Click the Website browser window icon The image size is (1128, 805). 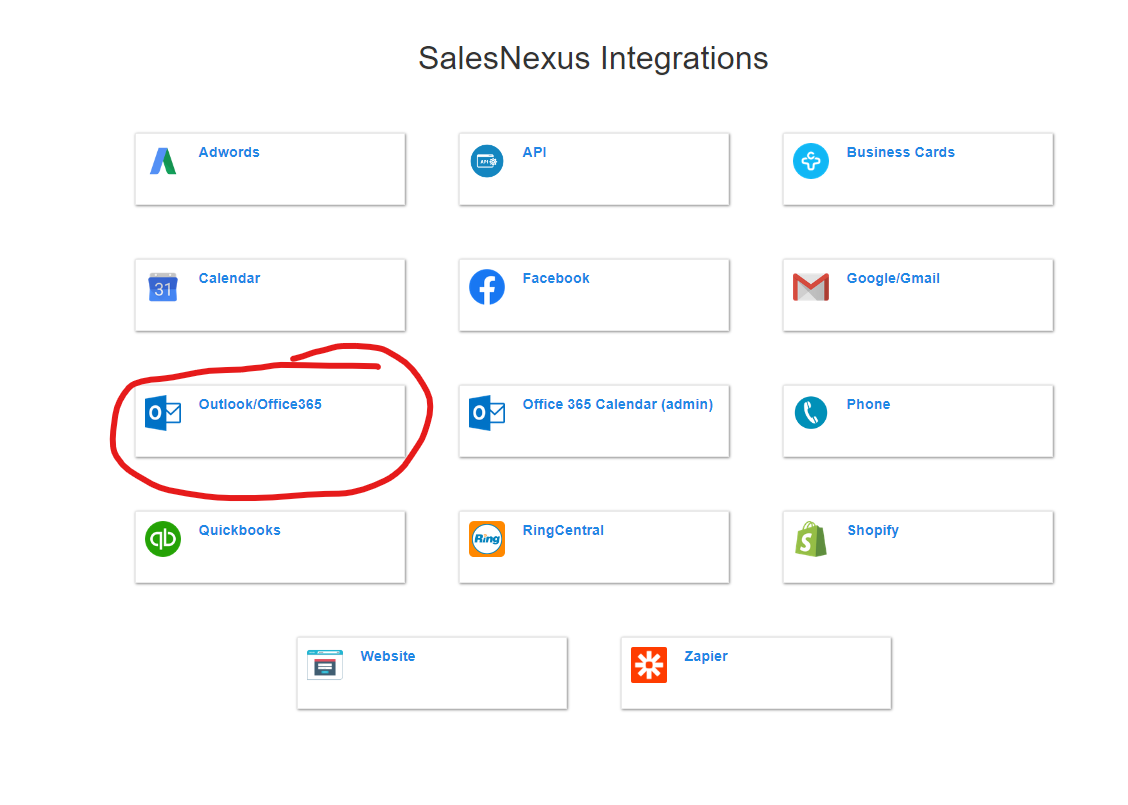324,665
